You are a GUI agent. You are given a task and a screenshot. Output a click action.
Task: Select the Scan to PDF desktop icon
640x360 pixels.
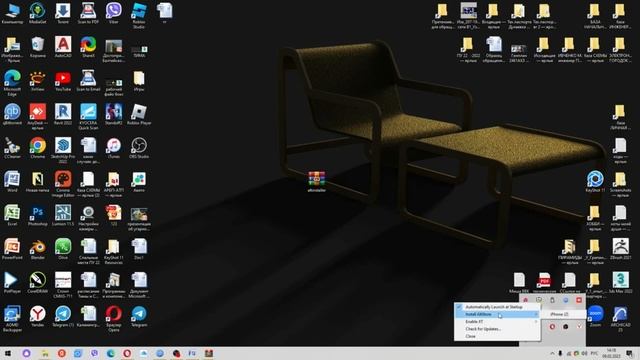88,13
